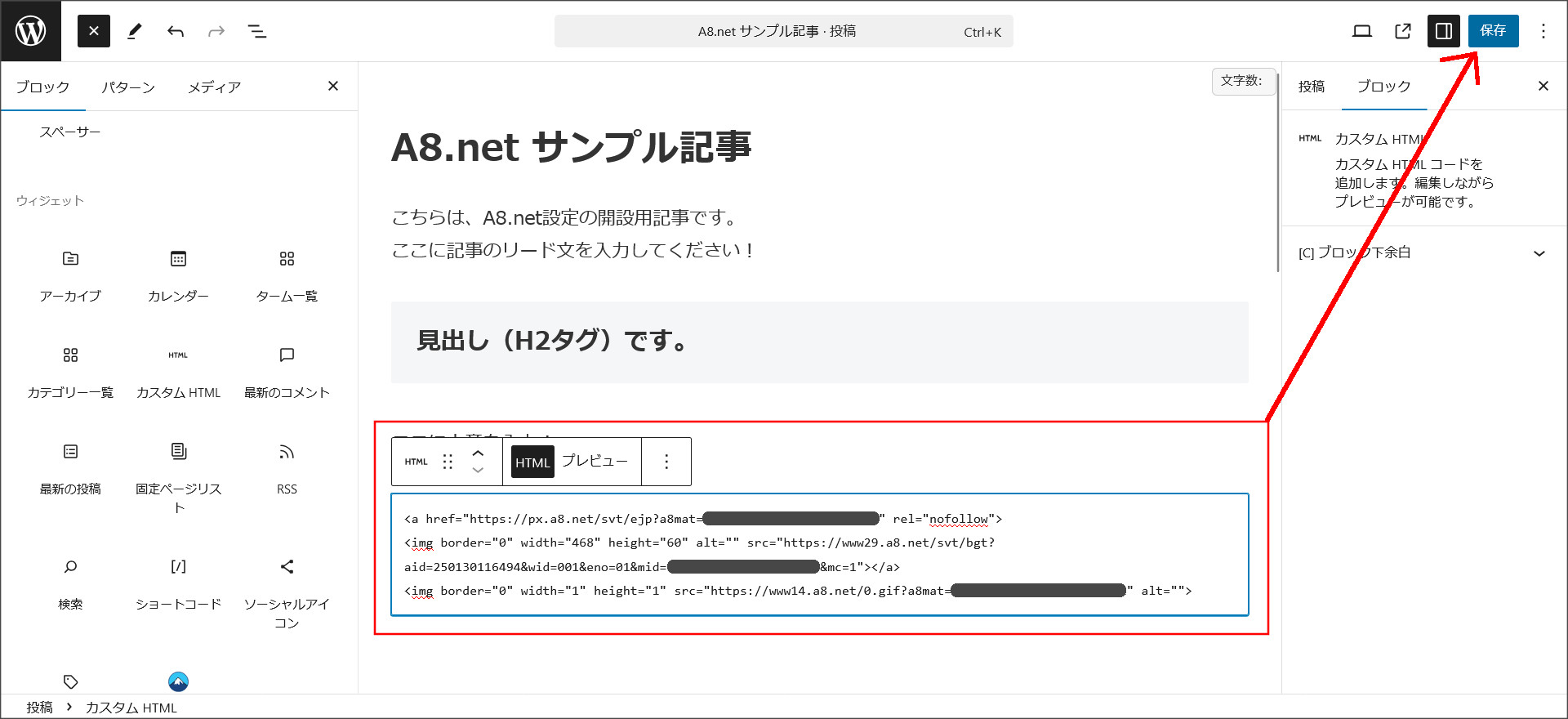Insert the ショートコード block

coord(178,584)
